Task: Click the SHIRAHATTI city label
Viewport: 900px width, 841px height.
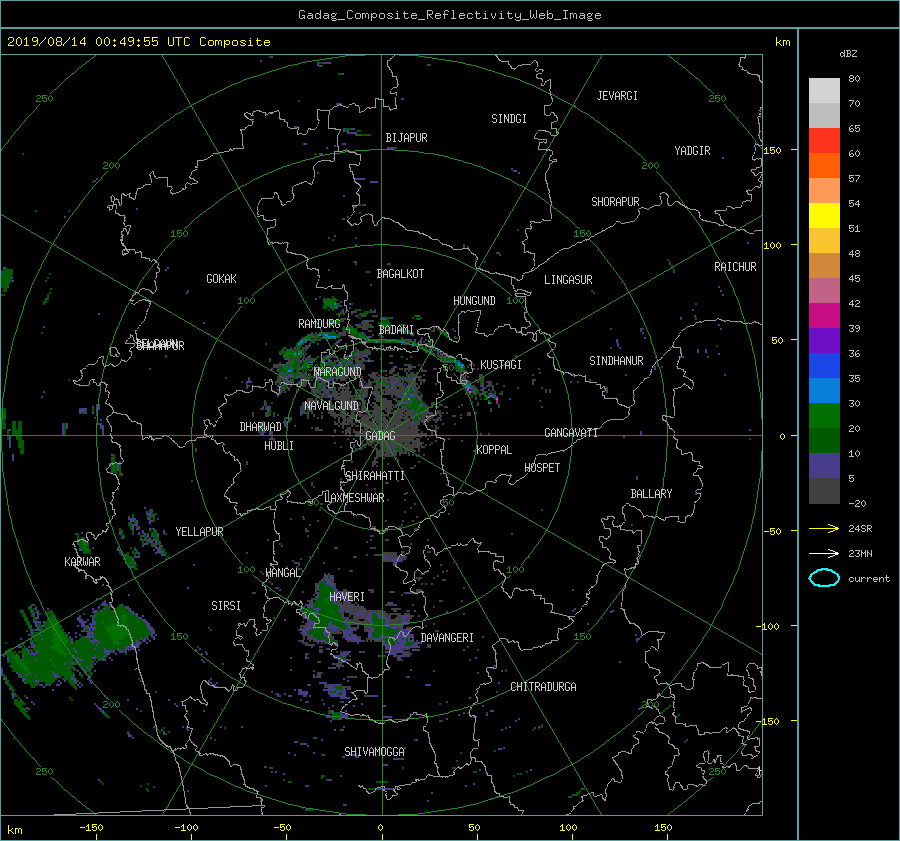Action: 375,476
